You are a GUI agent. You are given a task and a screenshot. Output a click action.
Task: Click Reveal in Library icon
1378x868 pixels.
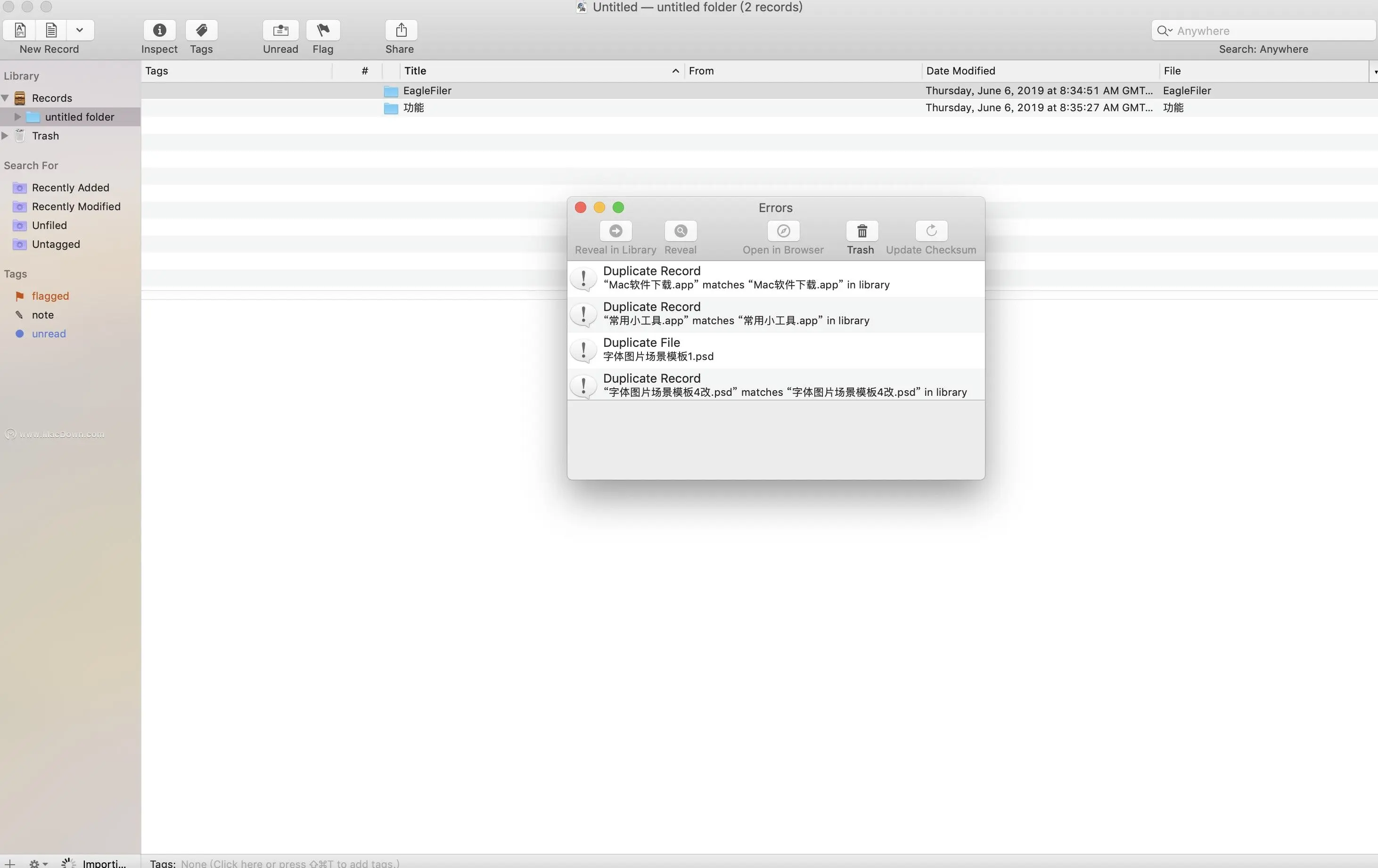tap(616, 231)
